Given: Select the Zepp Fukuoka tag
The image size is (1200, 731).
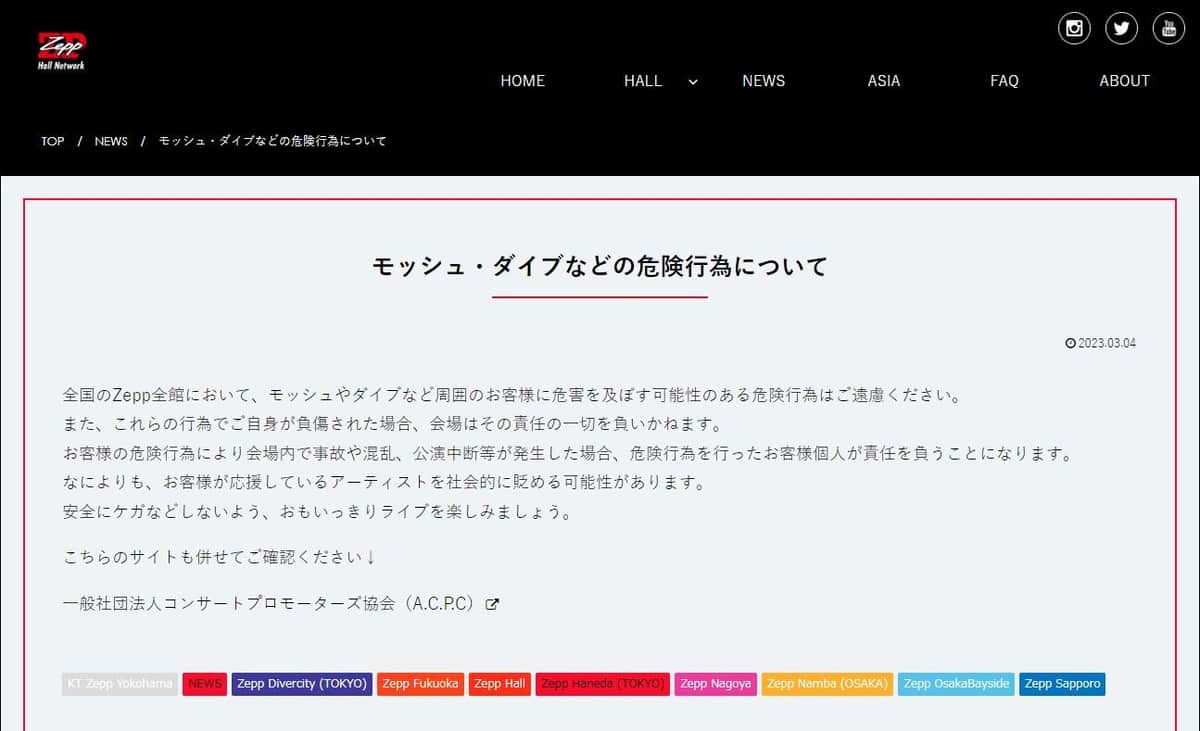Looking at the screenshot, I should click(420, 684).
